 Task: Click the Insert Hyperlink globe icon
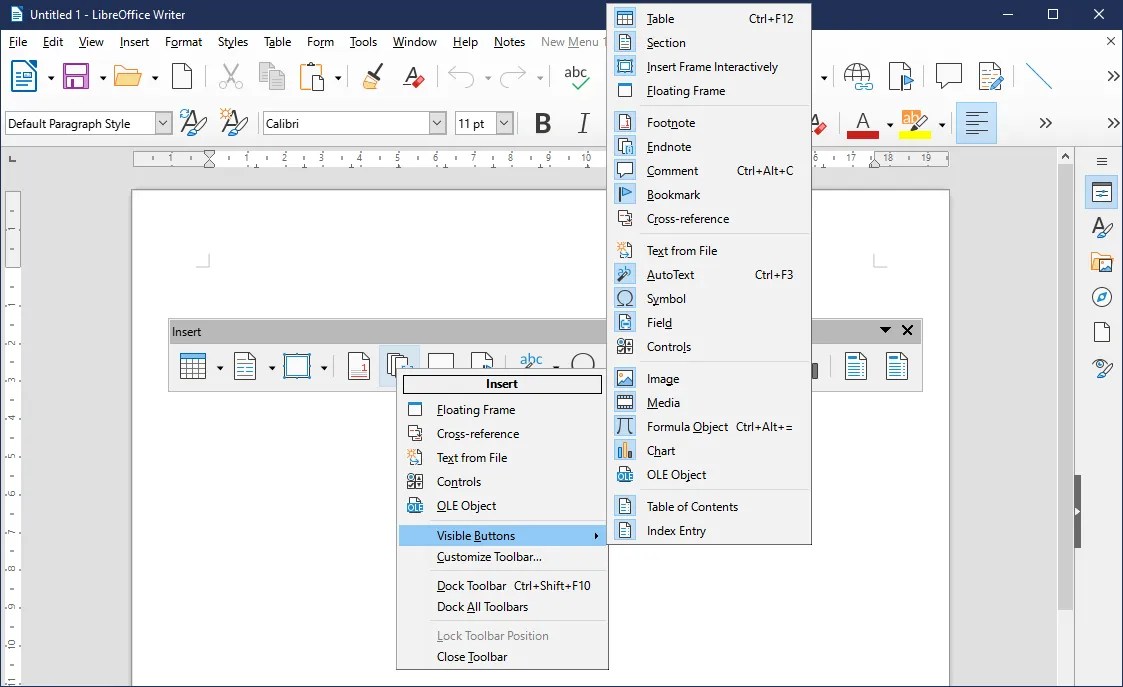(x=860, y=75)
